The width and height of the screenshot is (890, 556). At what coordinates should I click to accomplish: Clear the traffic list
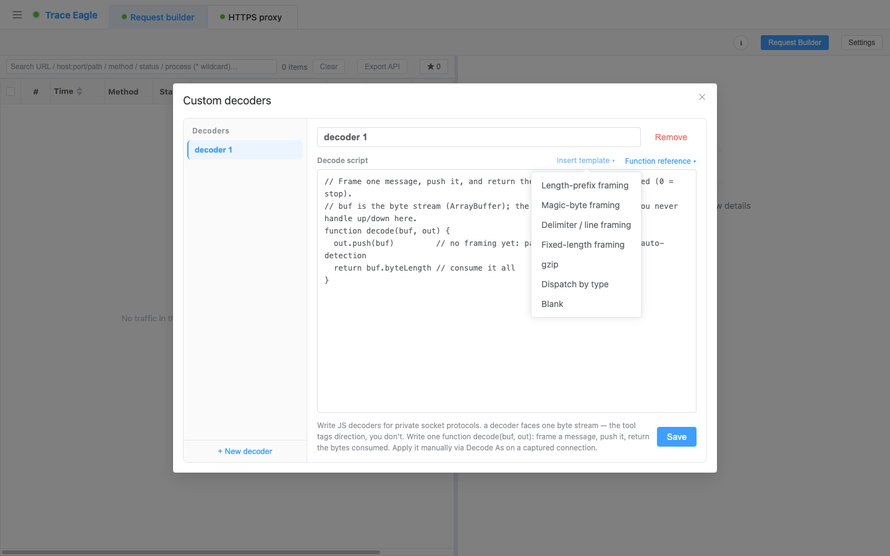pos(328,66)
